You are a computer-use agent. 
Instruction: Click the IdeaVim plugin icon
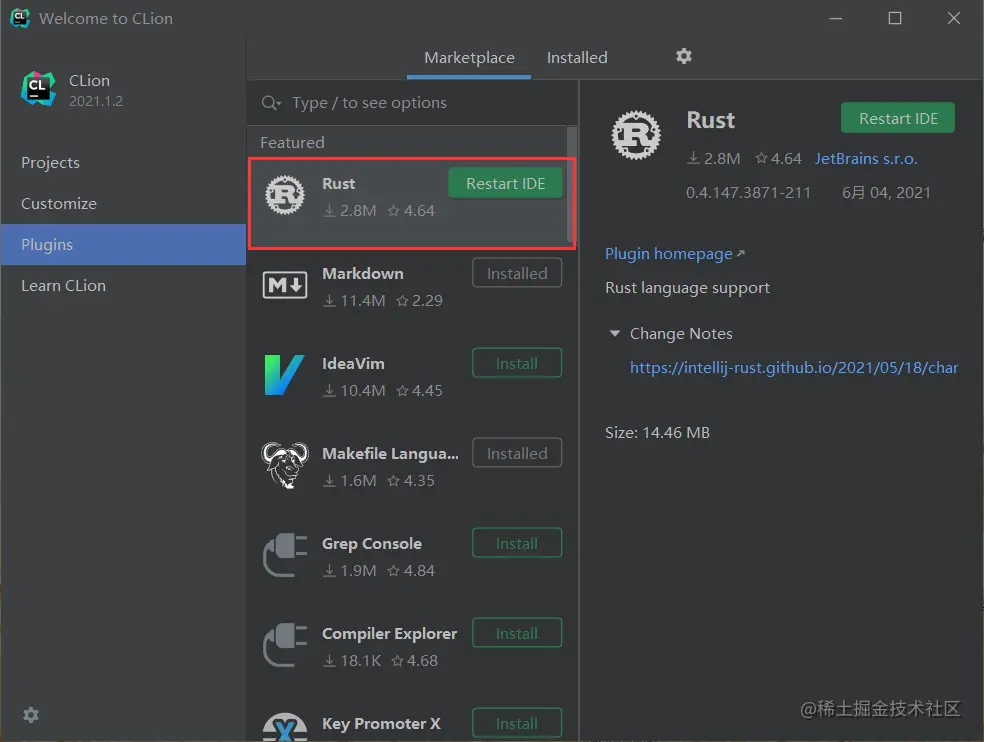coord(284,375)
